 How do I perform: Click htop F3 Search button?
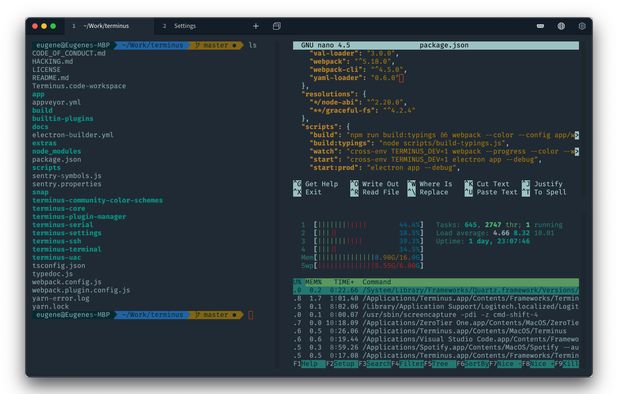pyautogui.click(x=374, y=364)
